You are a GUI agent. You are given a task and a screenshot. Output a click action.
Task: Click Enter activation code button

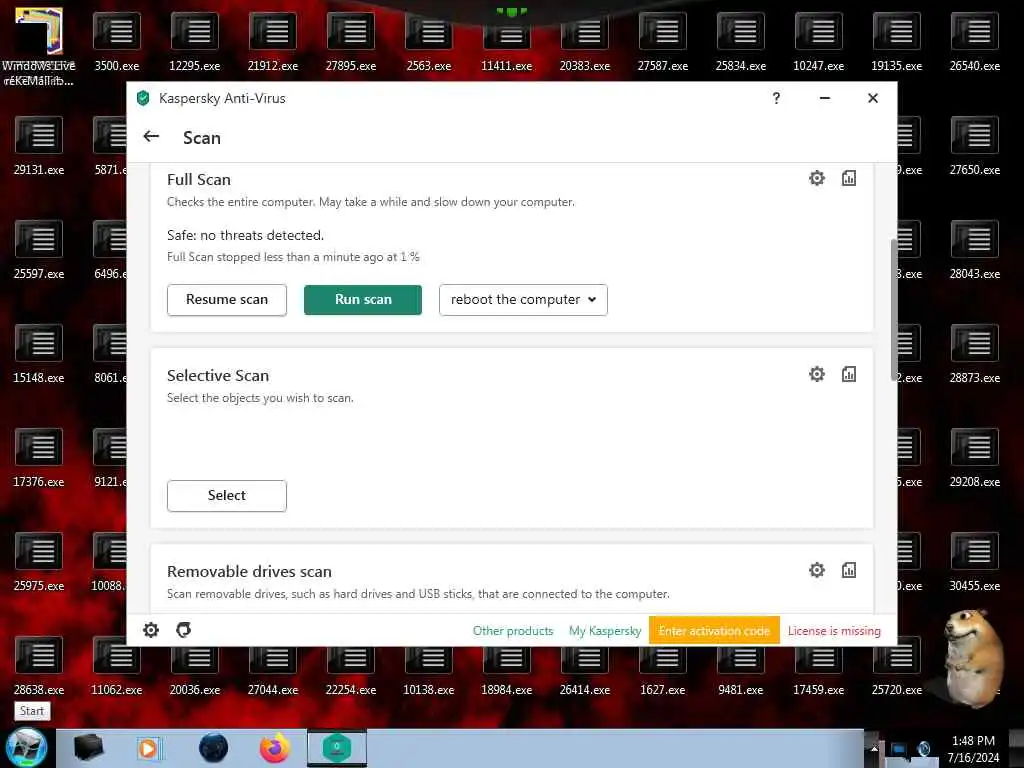point(714,631)
